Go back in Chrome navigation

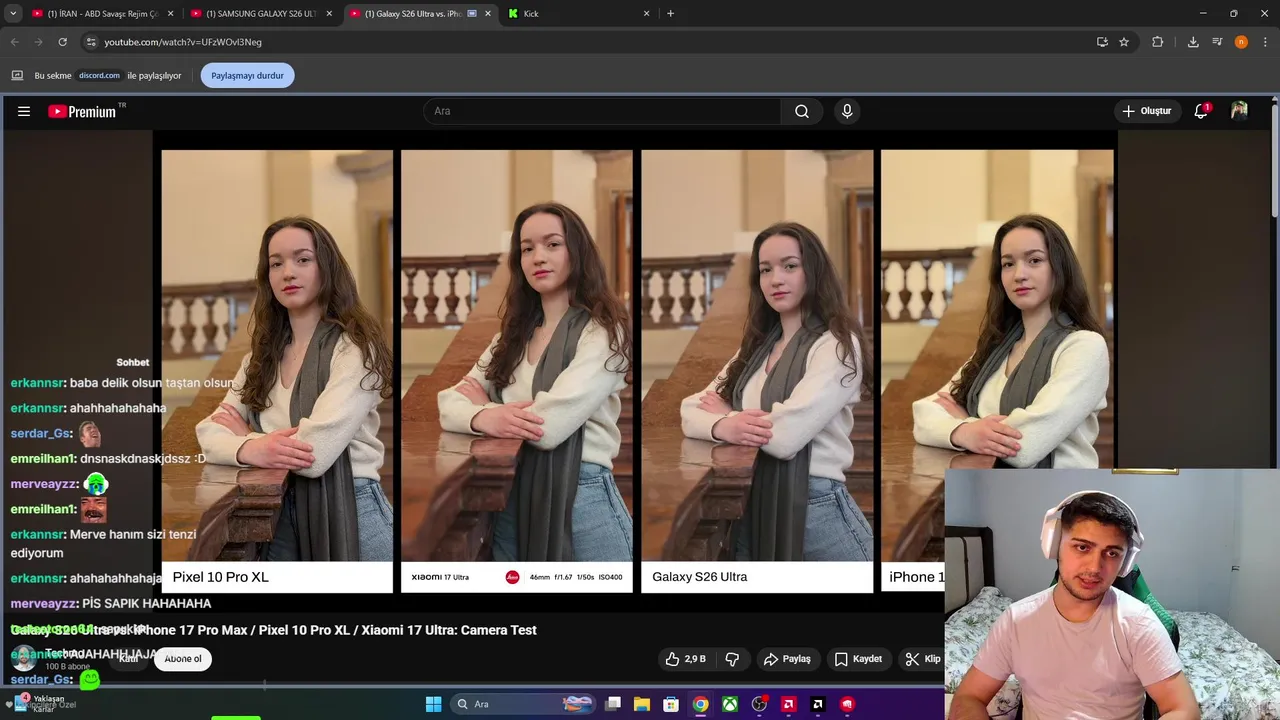tap(14, 42)
